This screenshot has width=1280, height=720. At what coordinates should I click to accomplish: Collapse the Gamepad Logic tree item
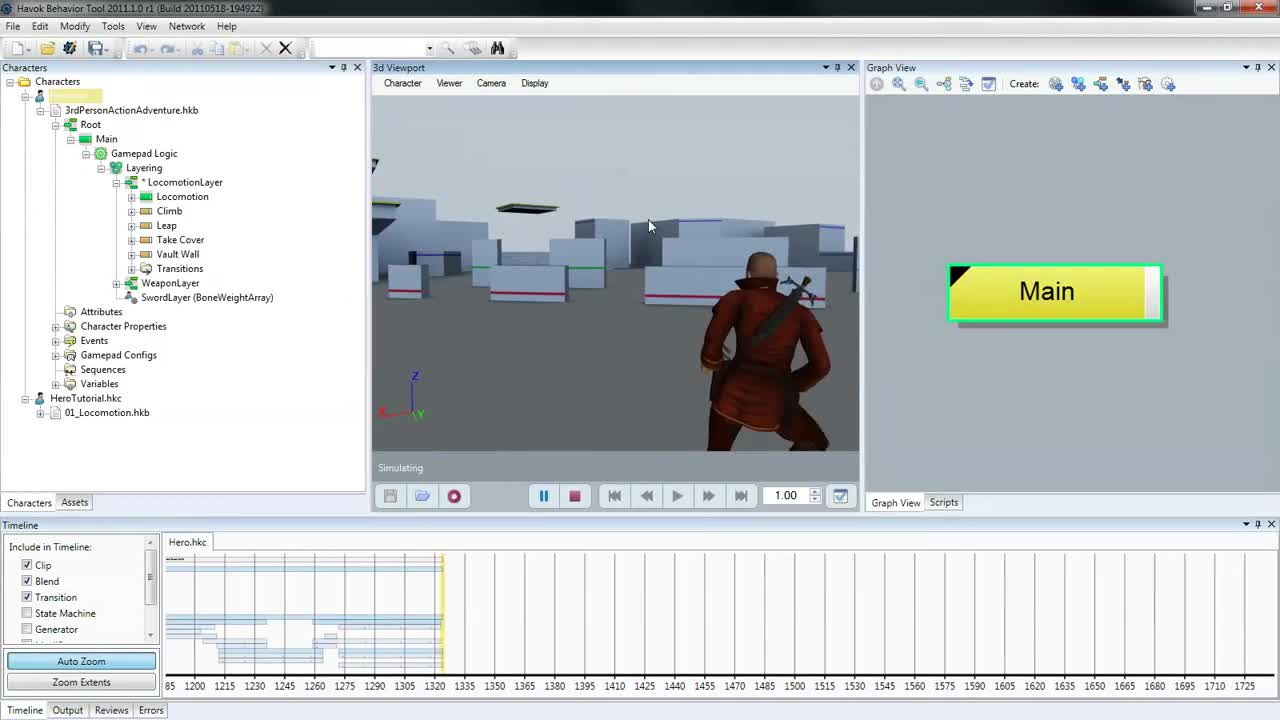point(86,153)
